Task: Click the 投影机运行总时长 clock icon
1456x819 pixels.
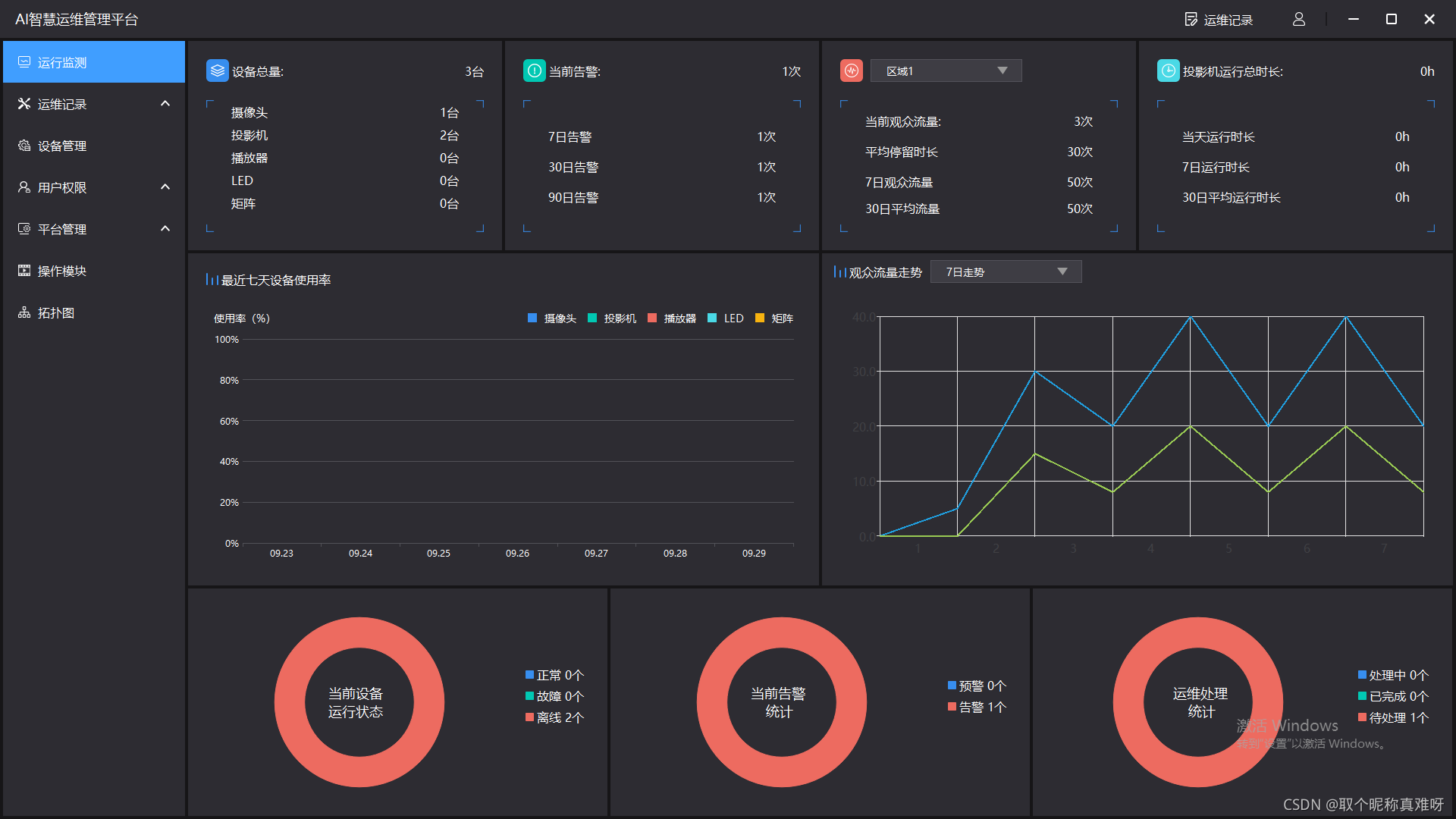Action: click(x=1168, y=71)
